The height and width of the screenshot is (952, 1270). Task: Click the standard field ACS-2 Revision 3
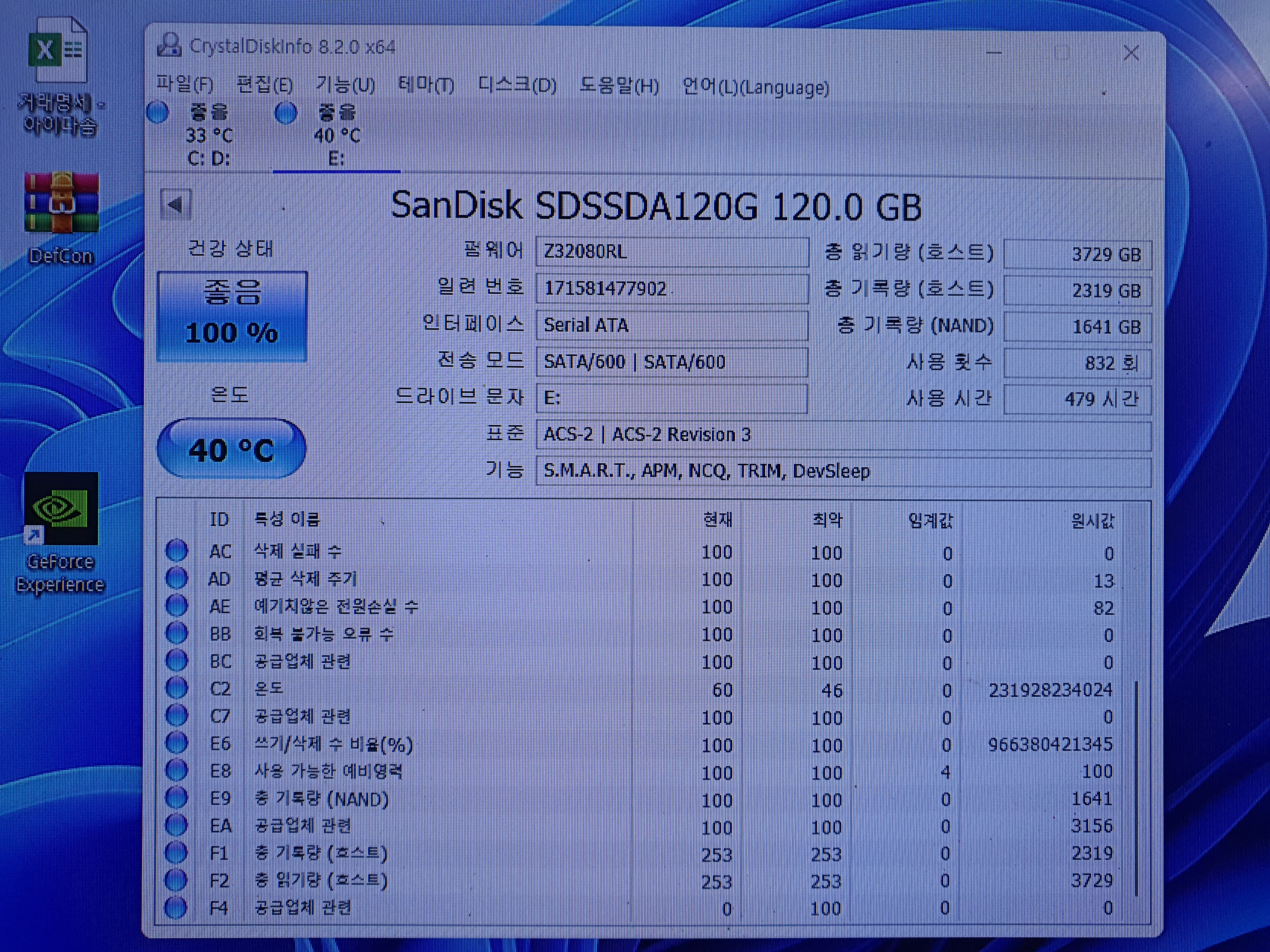[x=844, y=435]
